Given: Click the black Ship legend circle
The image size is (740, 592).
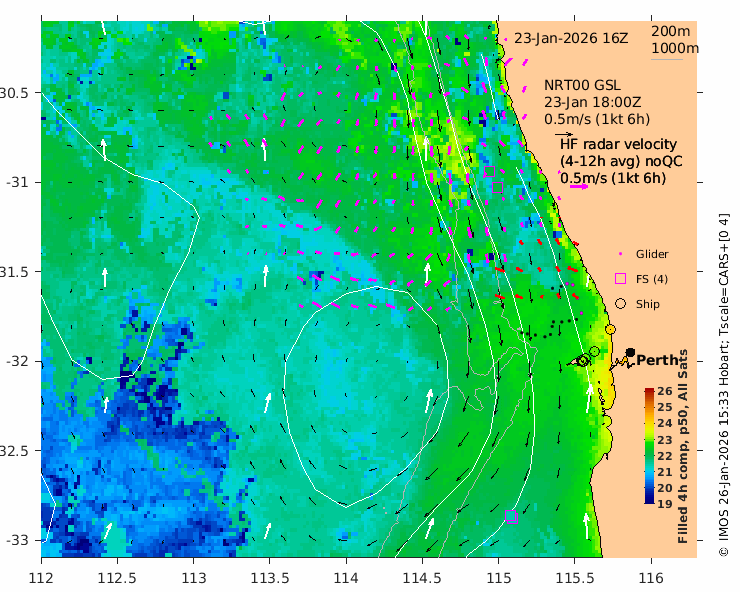Looking at the screenshot, I should [621, 304].
